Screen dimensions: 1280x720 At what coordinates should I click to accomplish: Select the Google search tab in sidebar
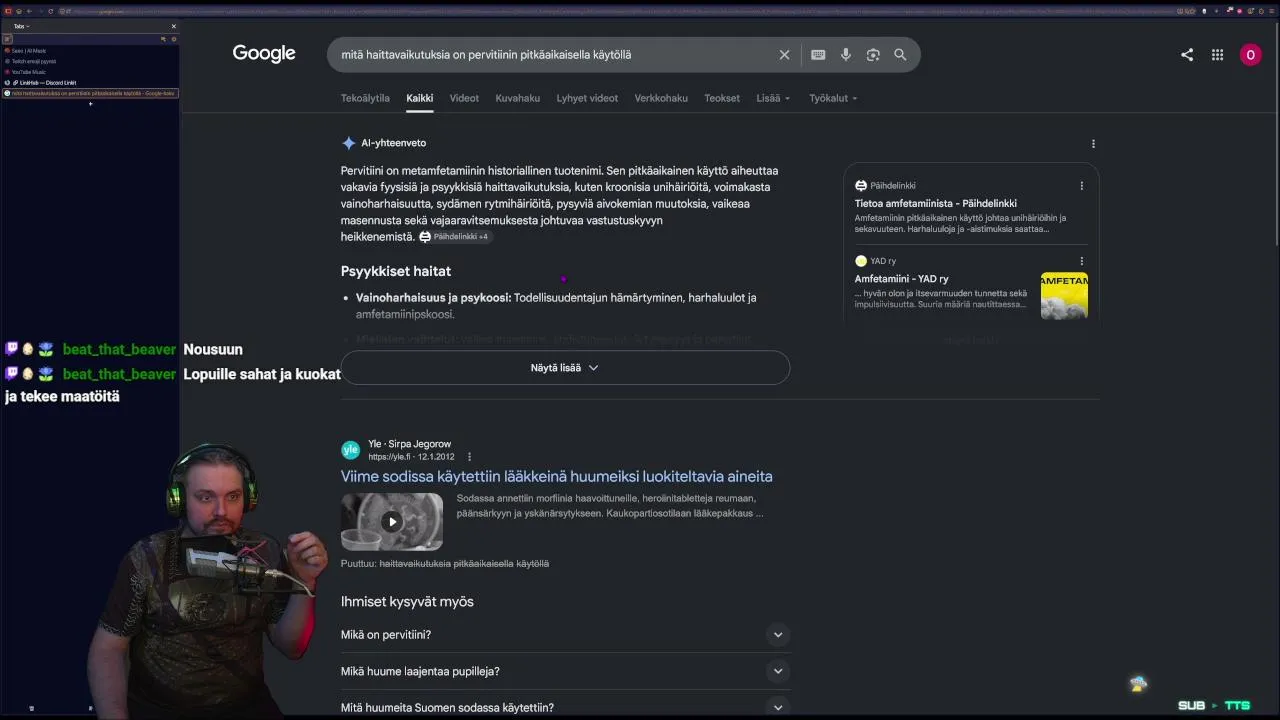(x=90, y=94)
